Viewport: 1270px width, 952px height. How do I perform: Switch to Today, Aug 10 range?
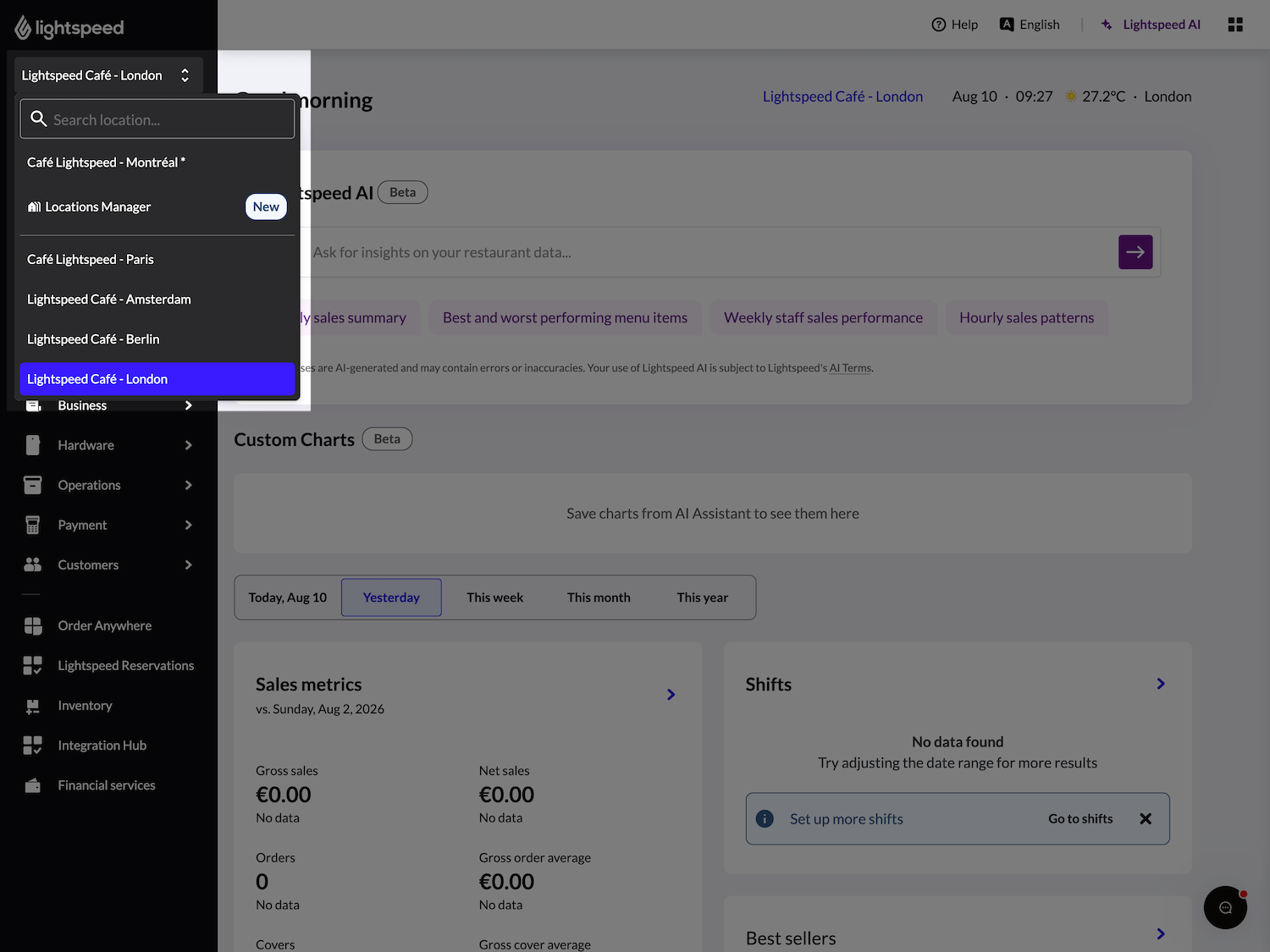[x=288, y=597]
